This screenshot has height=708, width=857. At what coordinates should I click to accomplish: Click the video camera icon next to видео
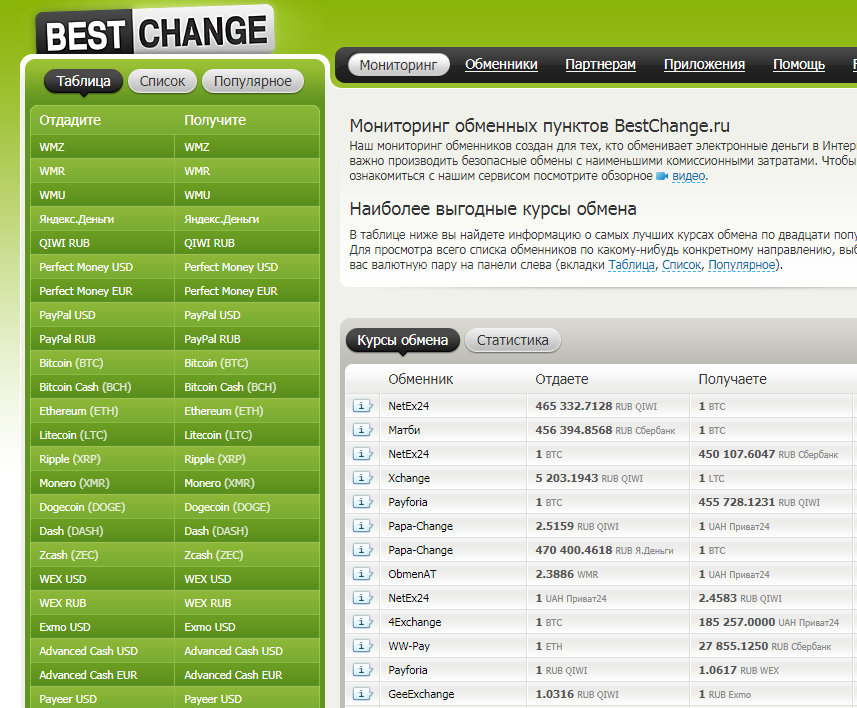(x=662, y=176)
